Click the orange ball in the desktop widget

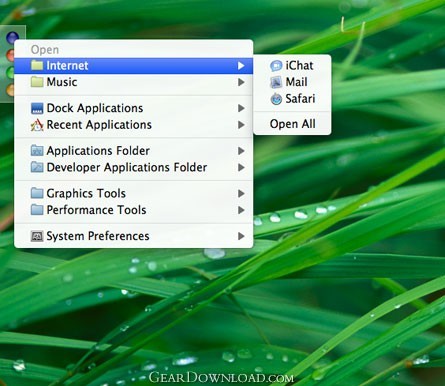point(10,89)
